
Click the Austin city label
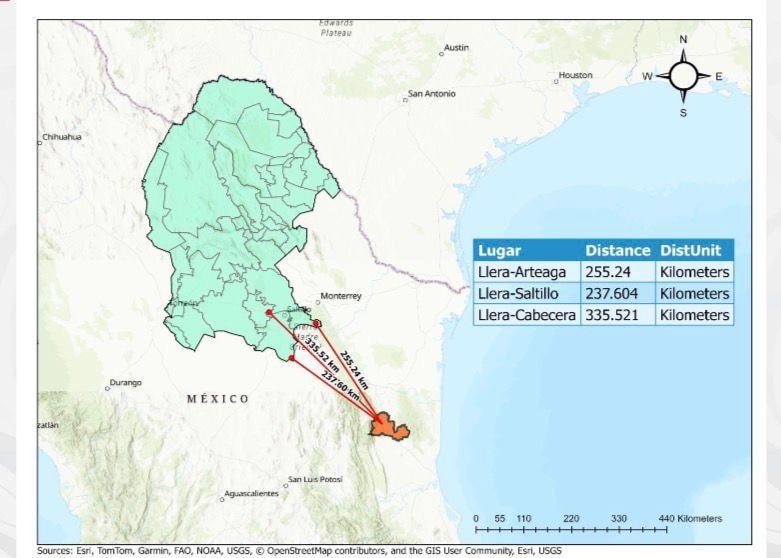456,47
